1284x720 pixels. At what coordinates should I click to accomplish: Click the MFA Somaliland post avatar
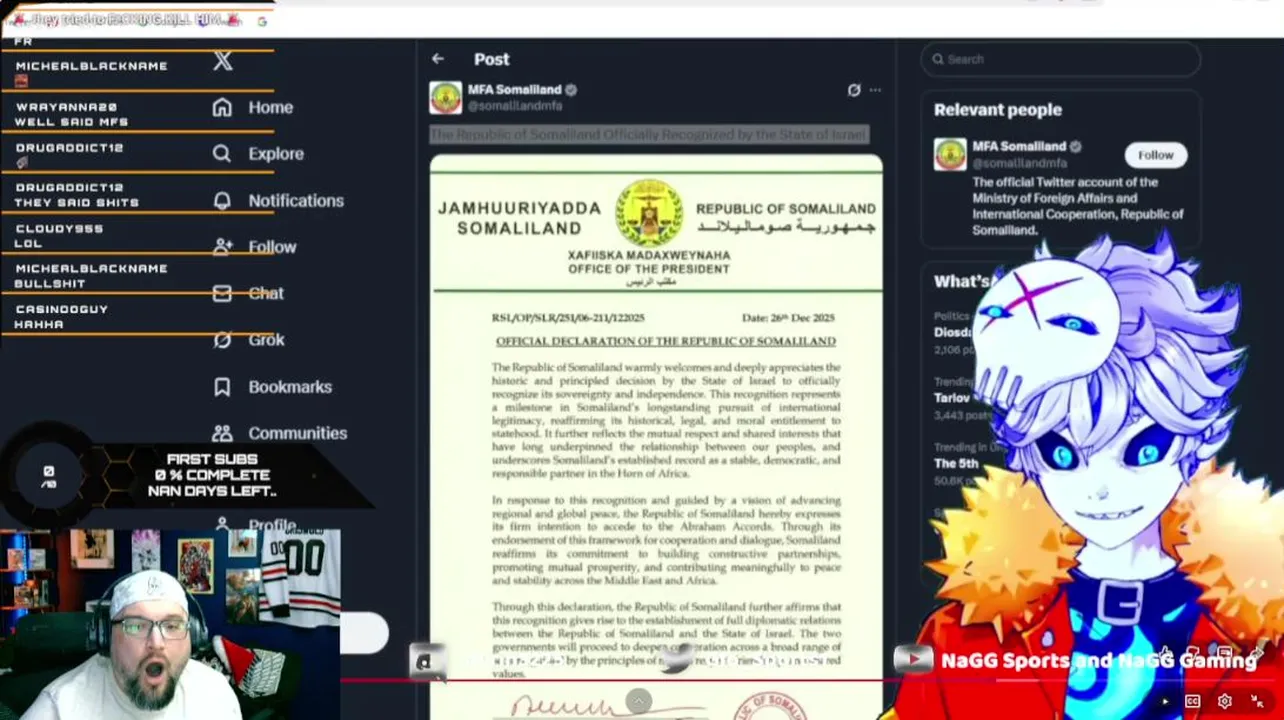tap(445, 97)
